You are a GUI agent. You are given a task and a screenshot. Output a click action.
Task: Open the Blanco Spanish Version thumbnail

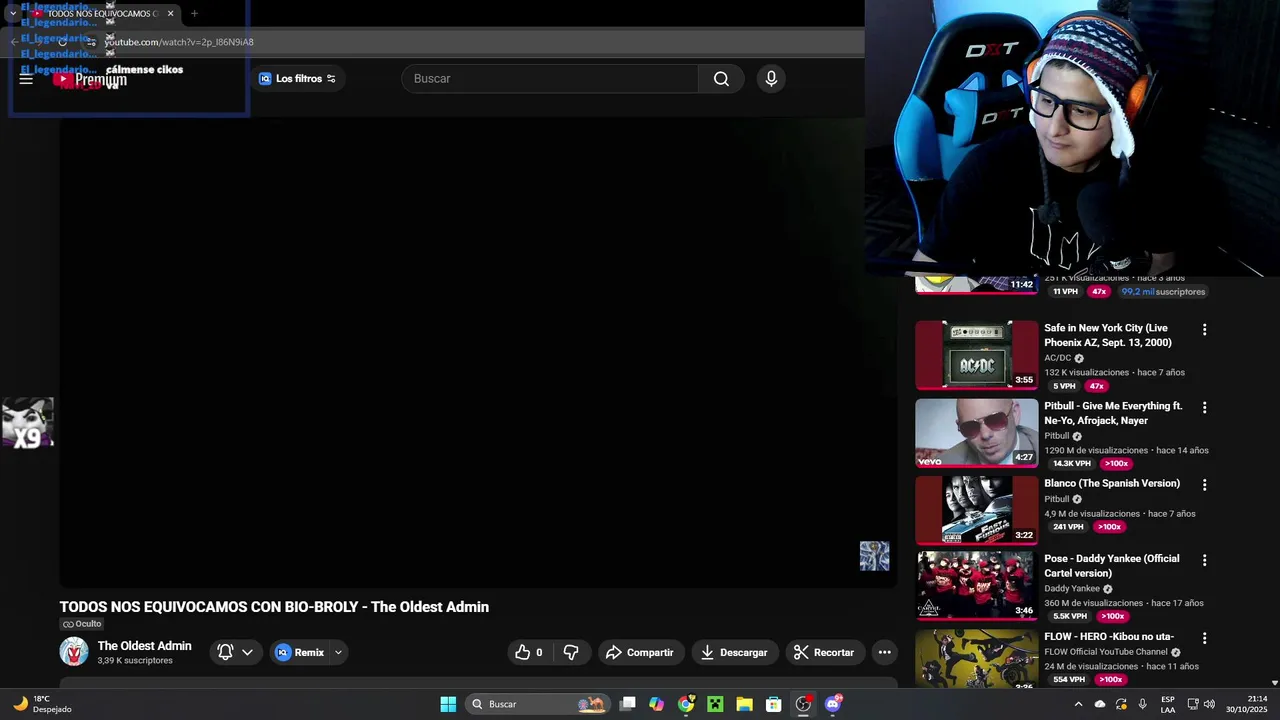pyautogui.click(x=977, y=510)
